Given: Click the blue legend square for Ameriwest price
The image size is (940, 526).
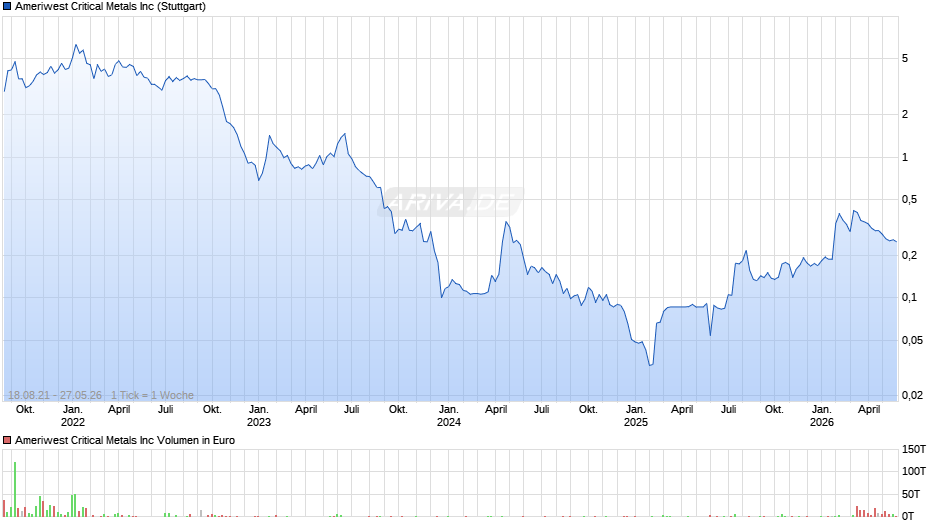Looking at the screenshot, I should (7, 7).
